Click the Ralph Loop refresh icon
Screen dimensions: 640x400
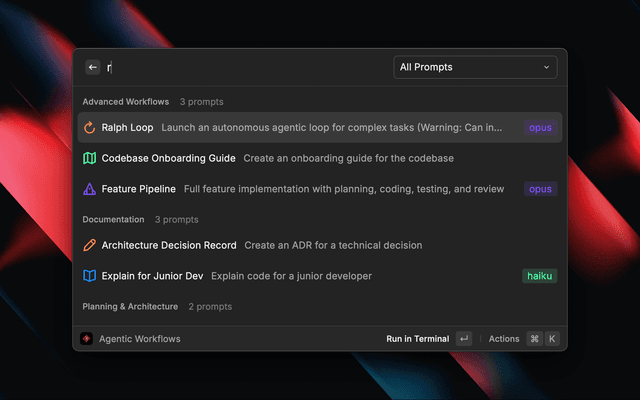pyautogui.click(x=90, y=128)
